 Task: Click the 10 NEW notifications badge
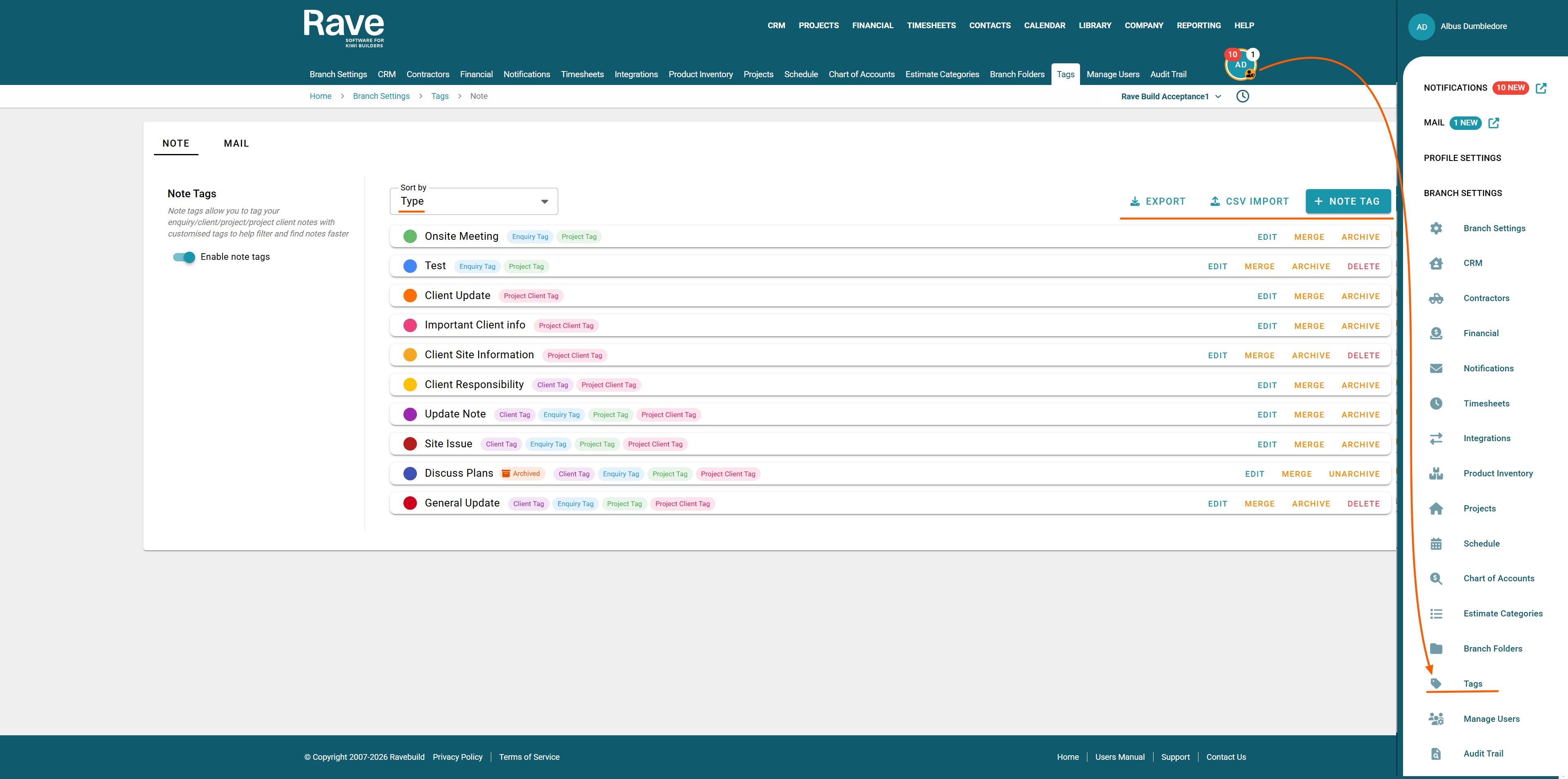tap(1510, 88)
